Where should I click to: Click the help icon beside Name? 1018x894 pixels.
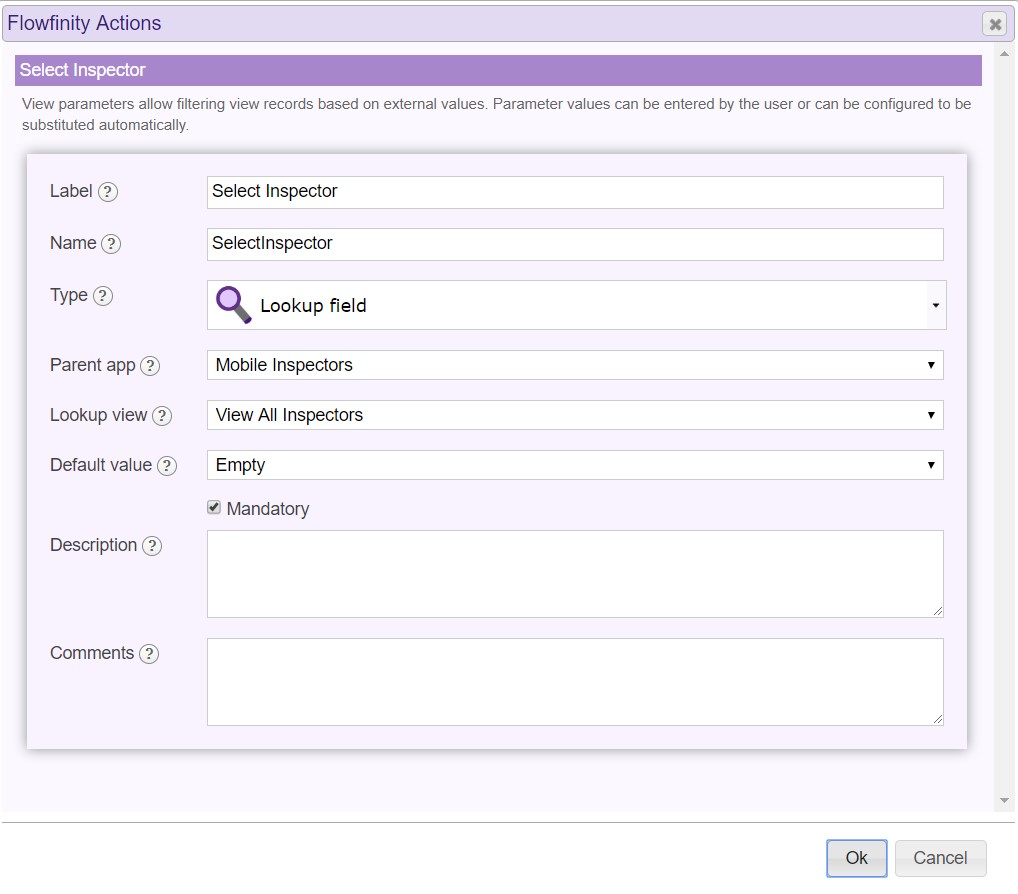[111, 244]
